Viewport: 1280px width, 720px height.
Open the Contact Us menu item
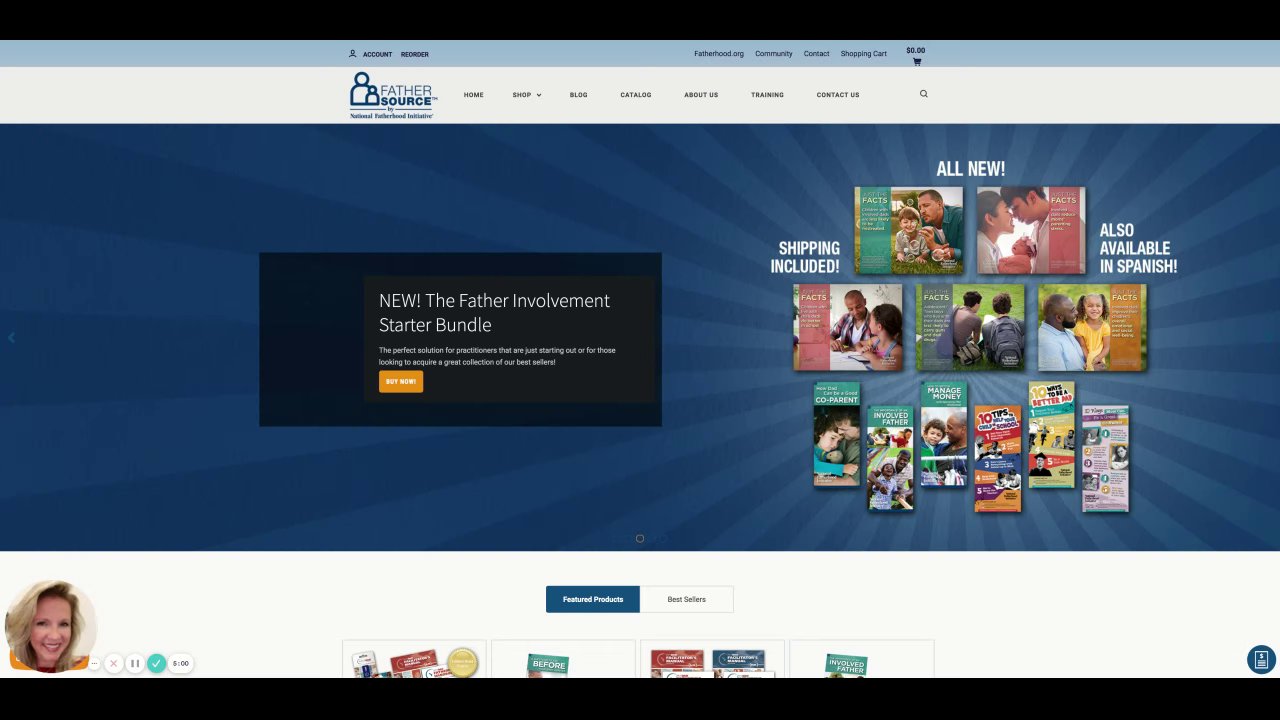pos(838,95)
